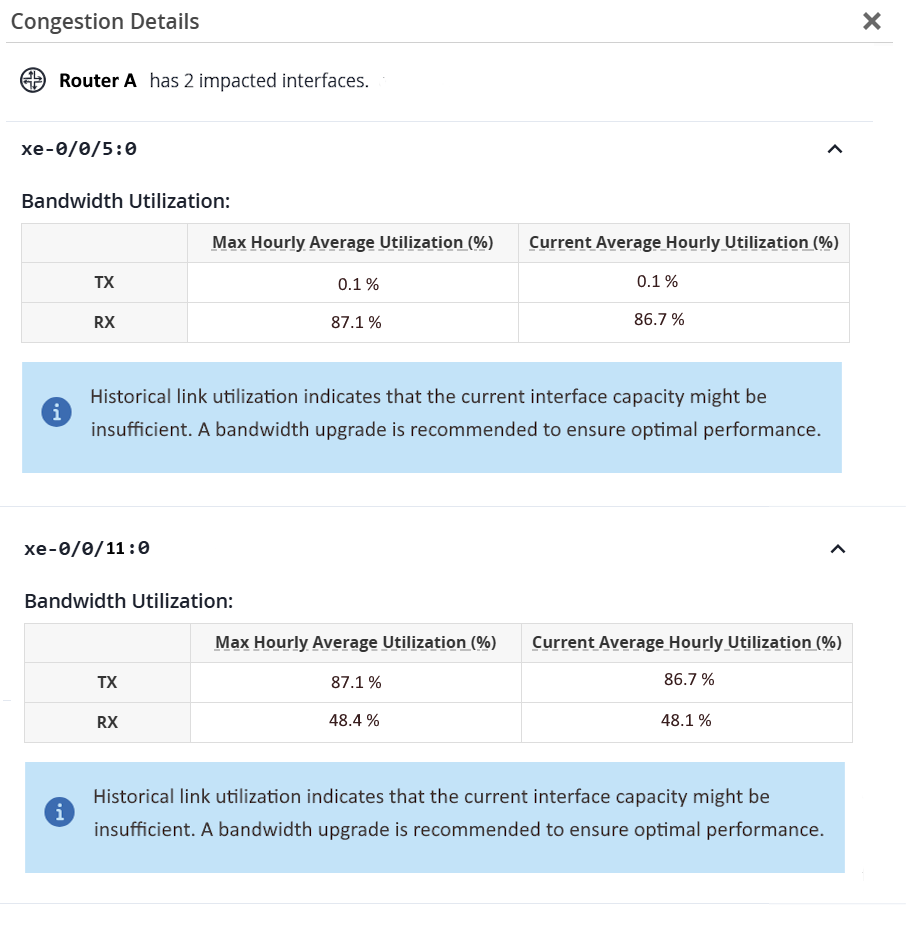Viewport: 908px width, 928px height.
Task: Select the xe-0/0/11:0 interface name
Action: pyautogui.click(x=88, y=548)
